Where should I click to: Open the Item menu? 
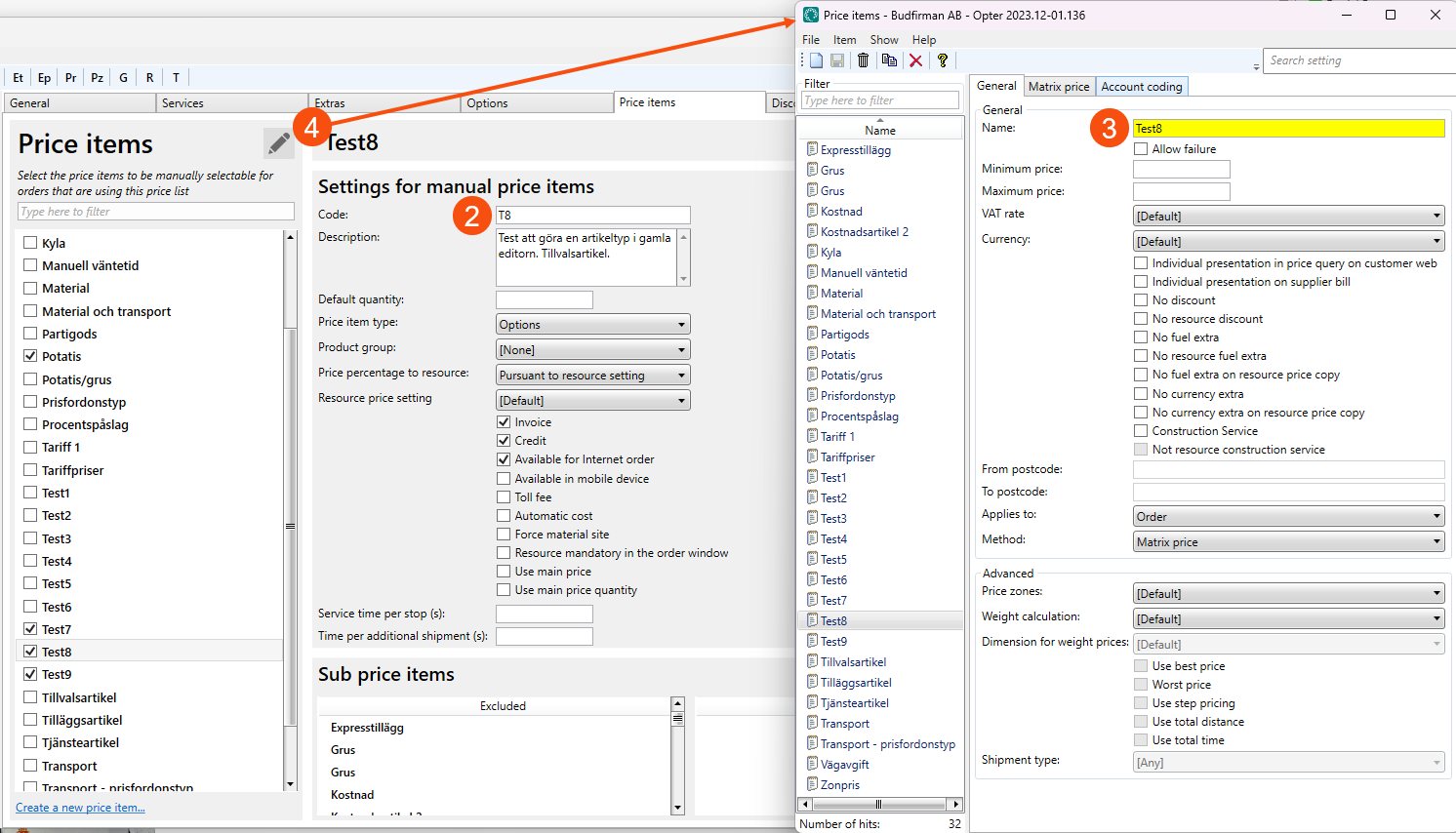tap(844, 40)
